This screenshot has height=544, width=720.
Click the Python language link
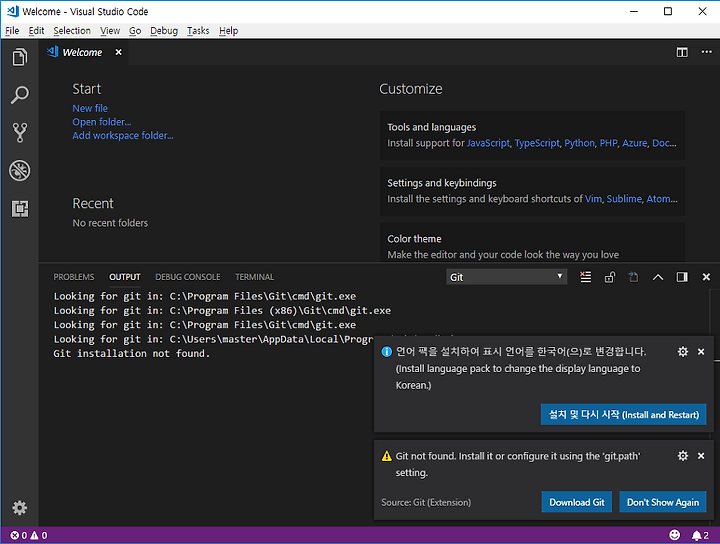pos(579,143)
